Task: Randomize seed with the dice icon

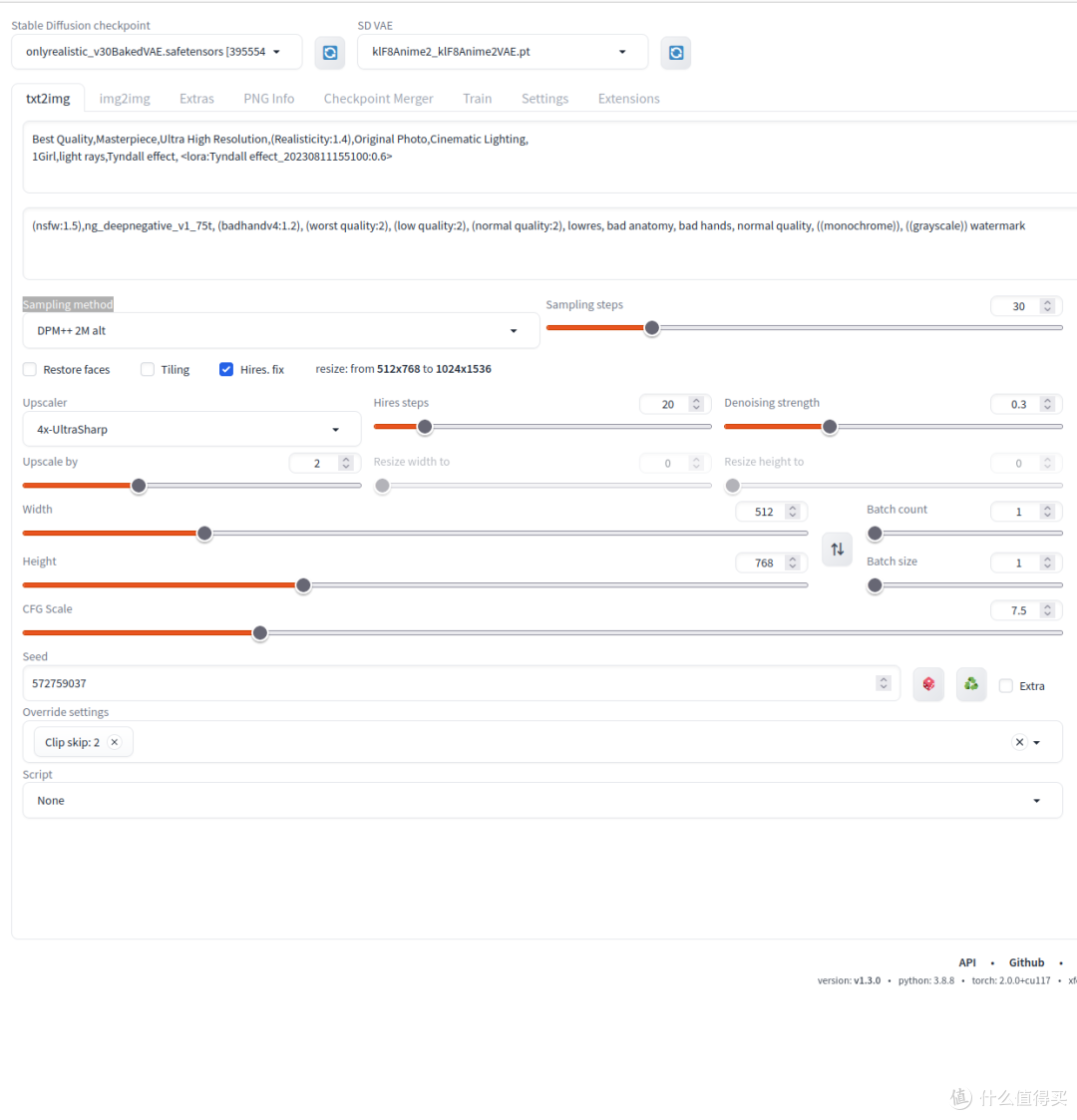Action: [928, 684]
